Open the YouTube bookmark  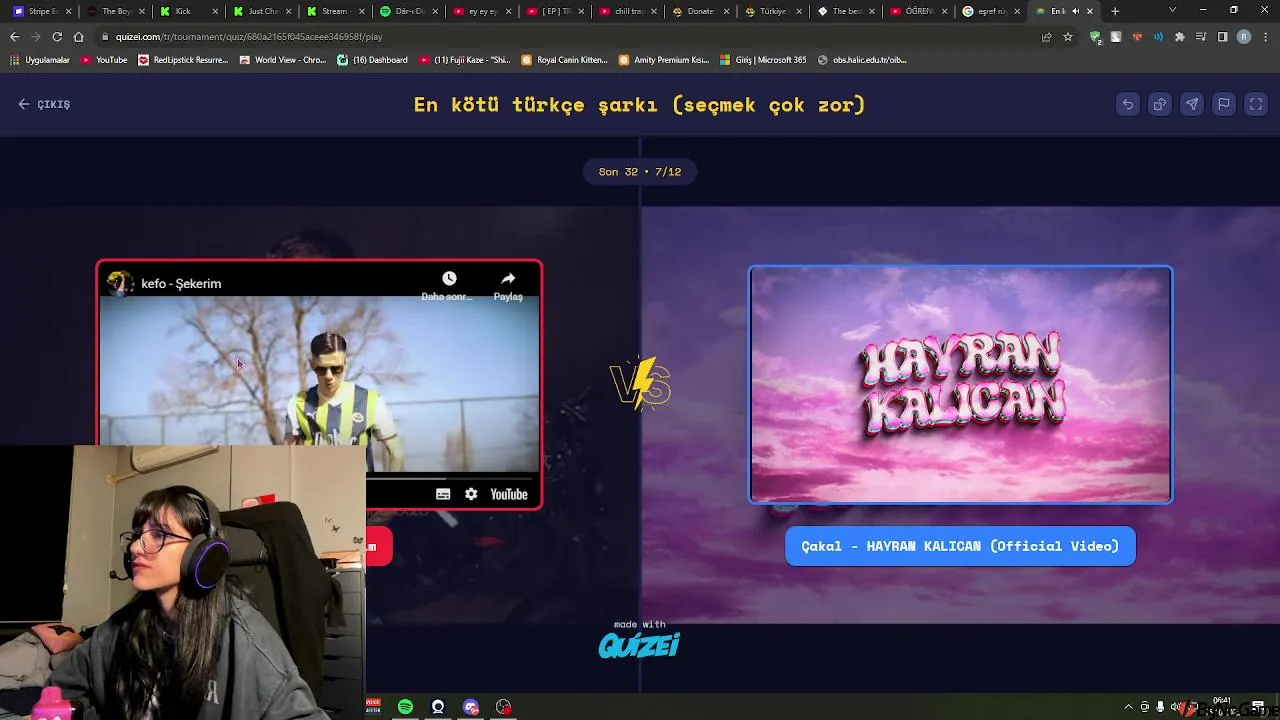coord(105,60)
